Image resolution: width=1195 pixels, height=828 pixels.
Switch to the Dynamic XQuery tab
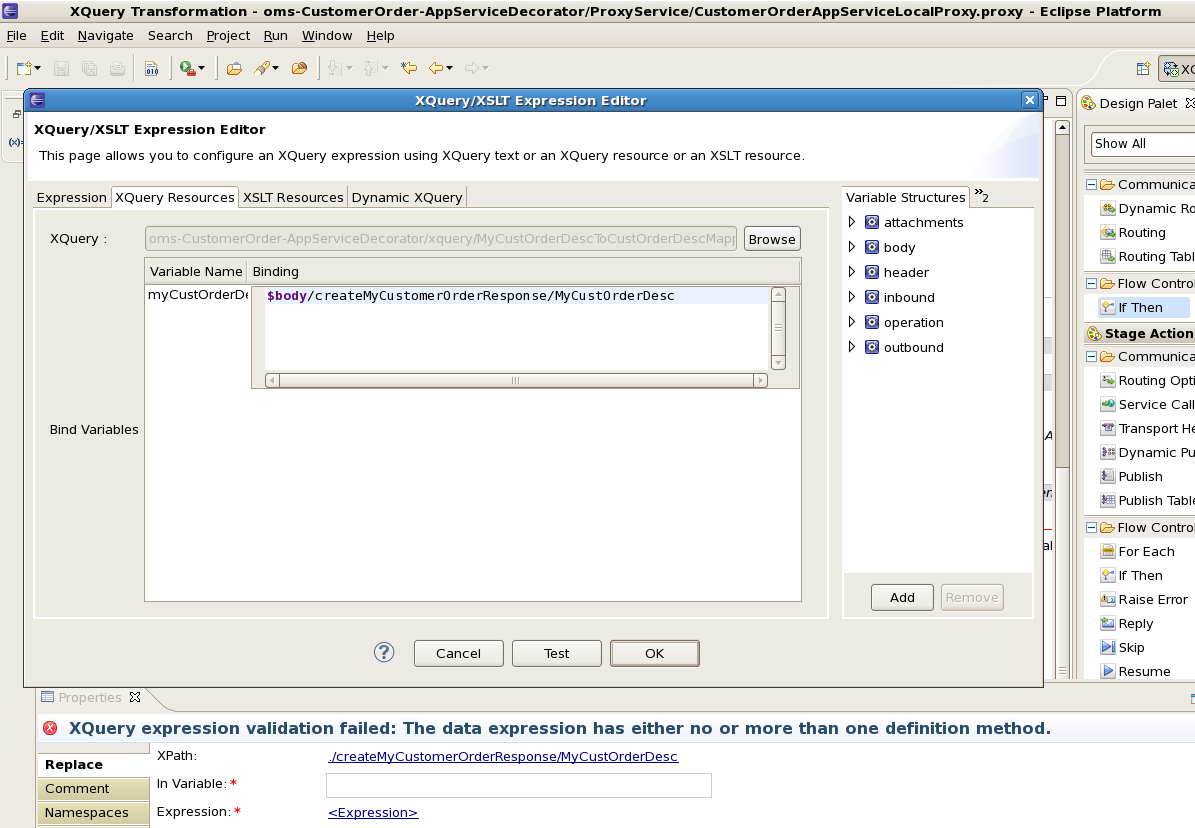click(x=407, y=197)
